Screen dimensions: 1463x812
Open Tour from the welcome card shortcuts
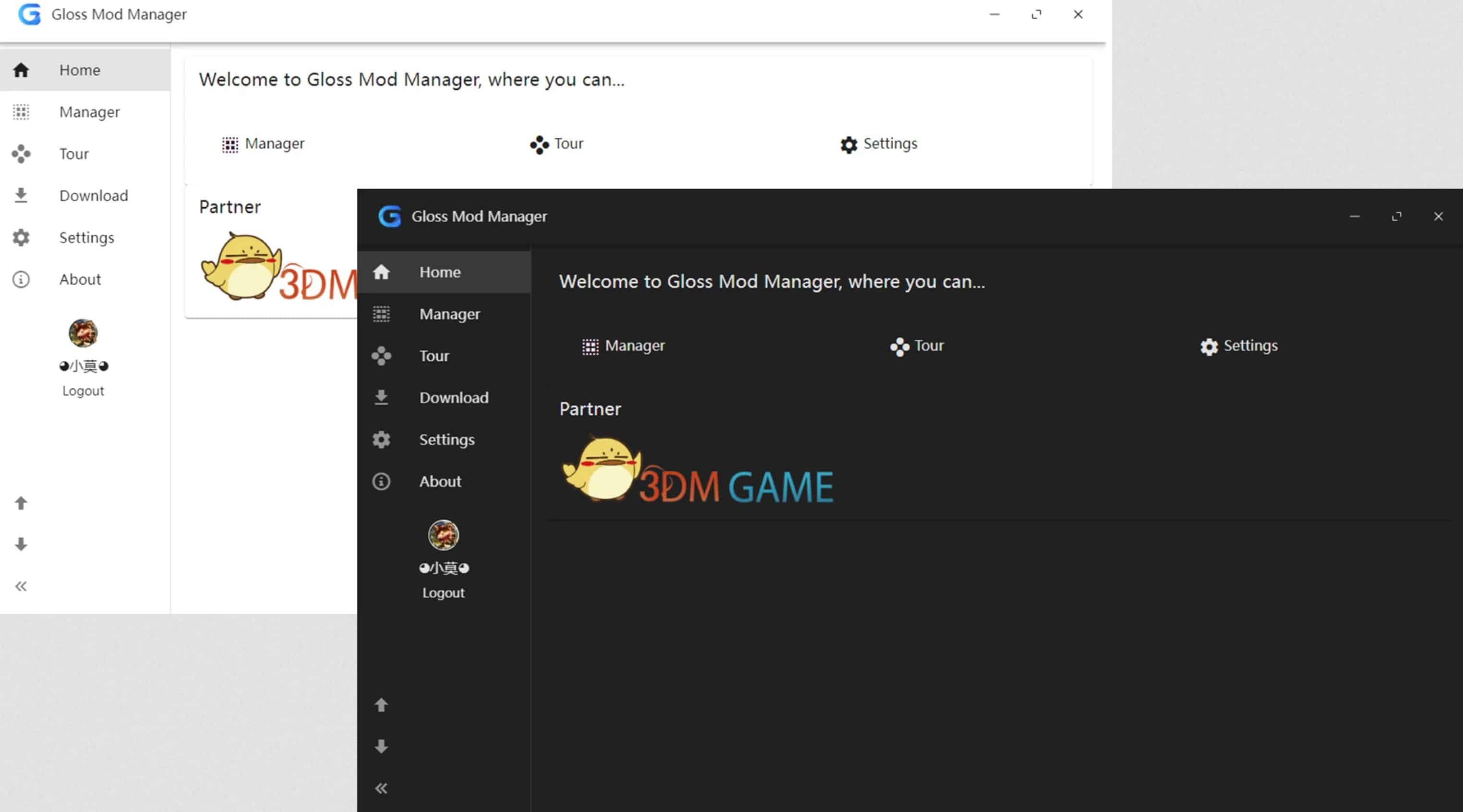tap(917, 346)
